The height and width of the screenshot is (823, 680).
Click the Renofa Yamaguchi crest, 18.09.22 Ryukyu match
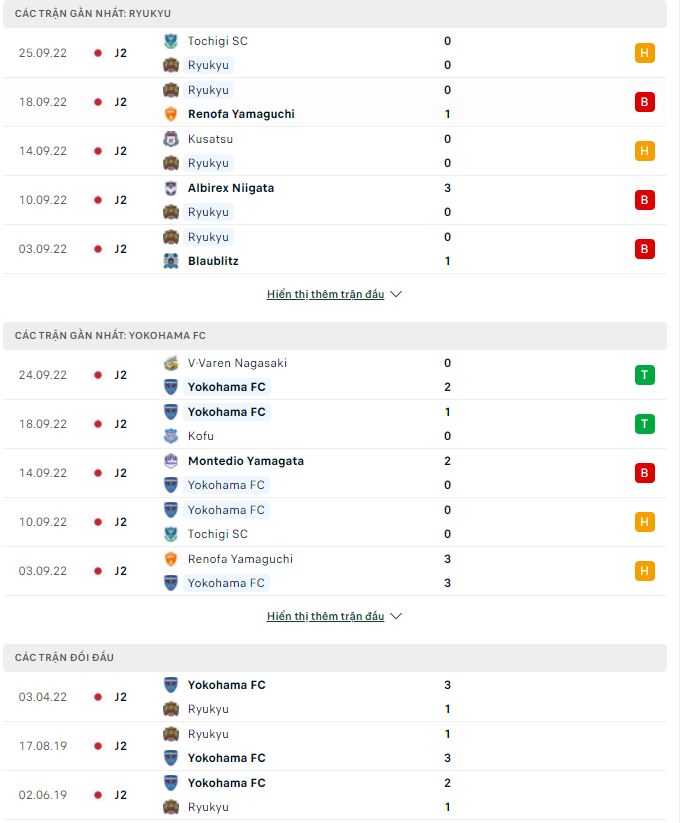(x=170, y=114)
